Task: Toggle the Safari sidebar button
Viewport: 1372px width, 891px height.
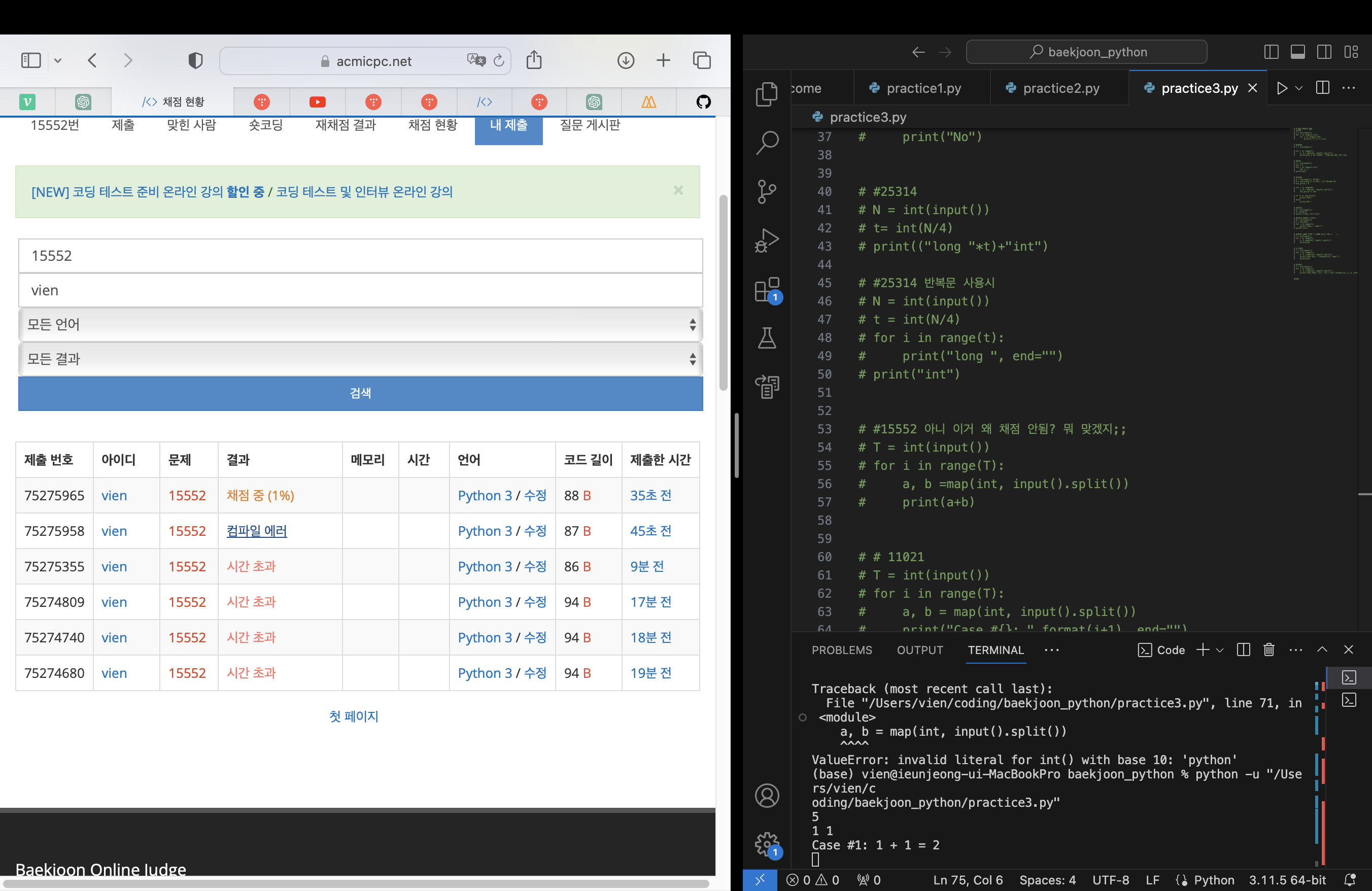Action: (31, 60)
